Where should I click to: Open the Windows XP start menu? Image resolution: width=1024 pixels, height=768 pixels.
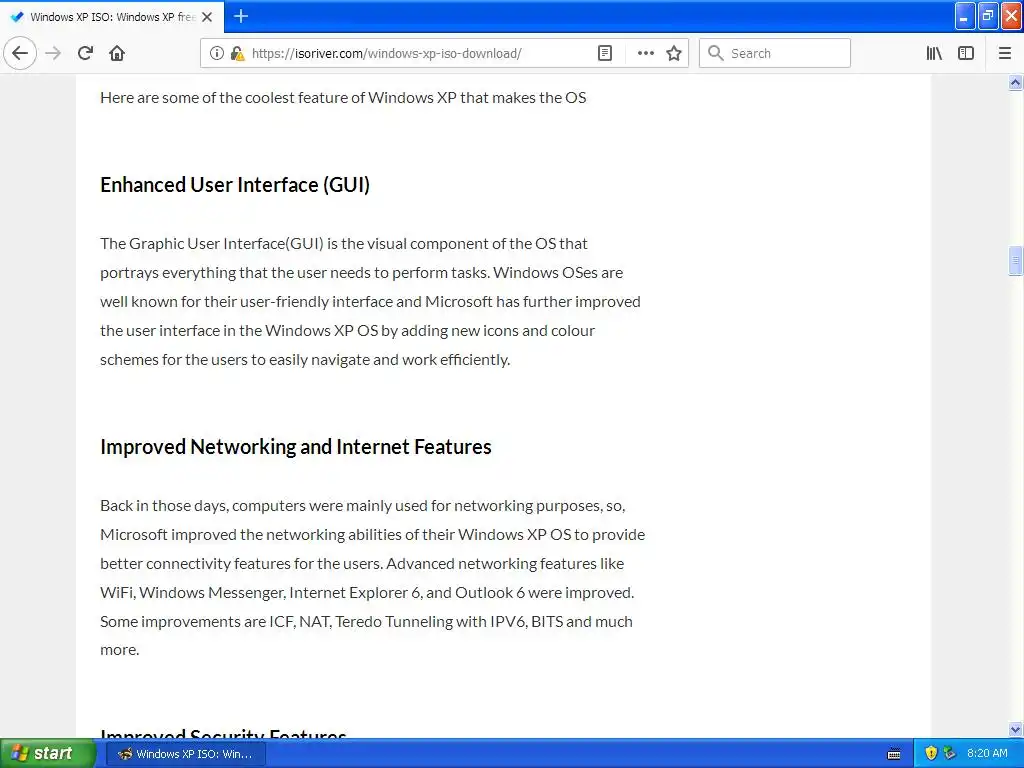pyautogui.click(x=48, y=754)
